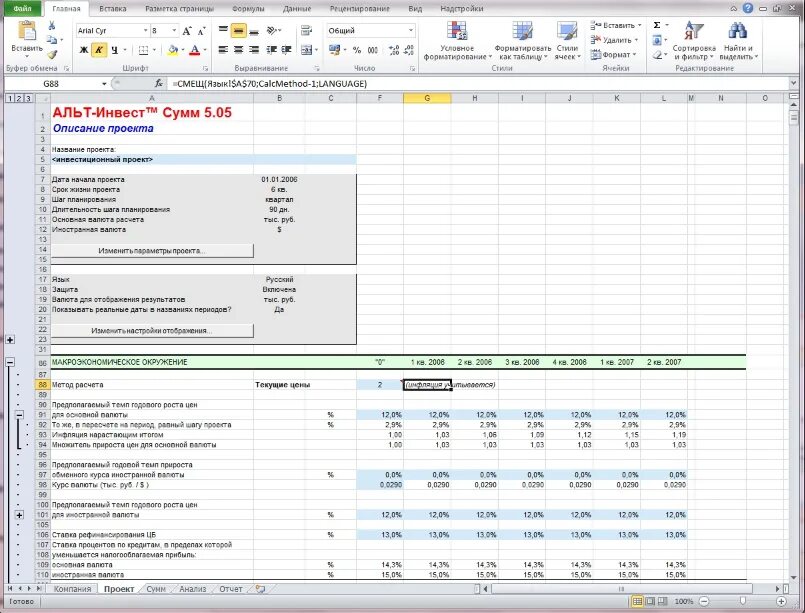
Task: Click the Paste (Вставить) clipboard icon
Action: click(x=27, y=31)
